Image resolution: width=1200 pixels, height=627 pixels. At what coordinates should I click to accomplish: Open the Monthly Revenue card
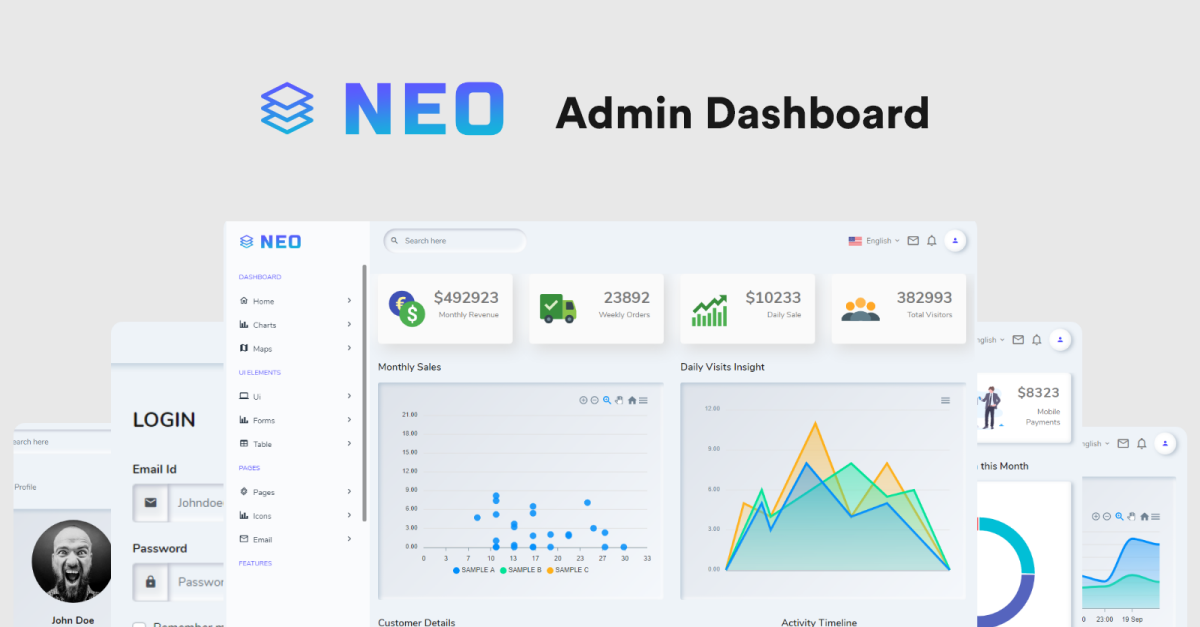click(445, 309)
